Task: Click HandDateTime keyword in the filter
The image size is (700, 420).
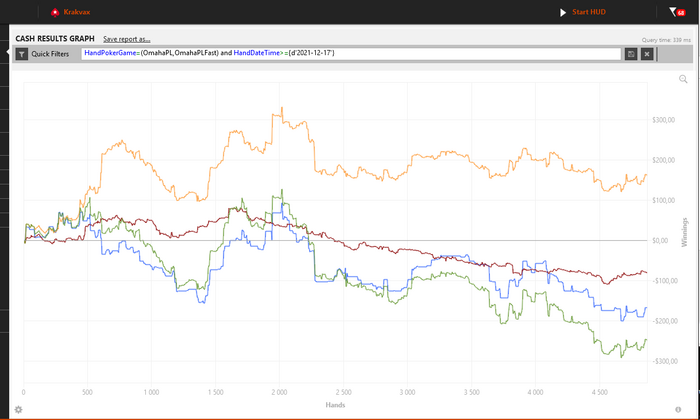Action: [257, 53]
